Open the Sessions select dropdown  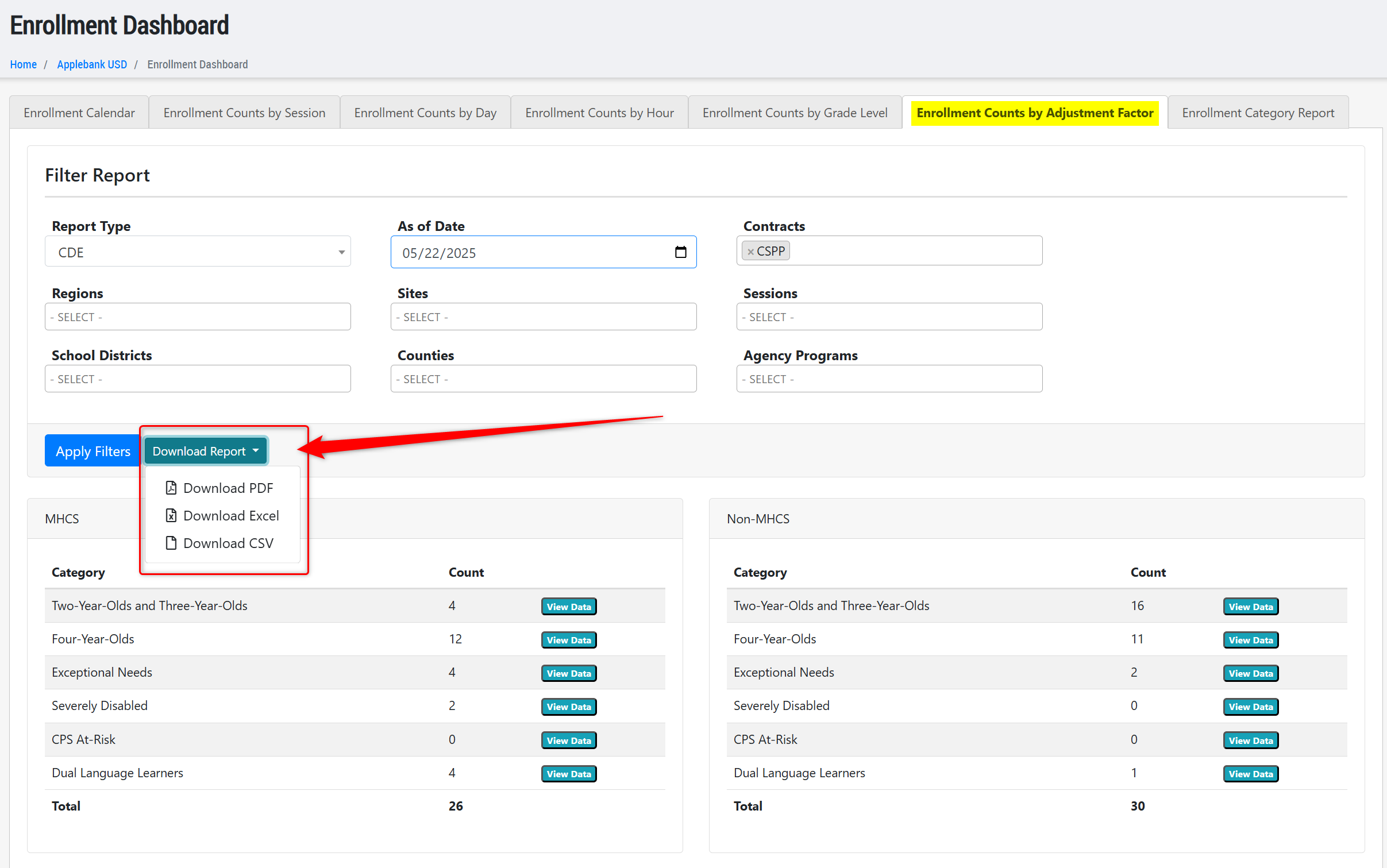(889, 317)
